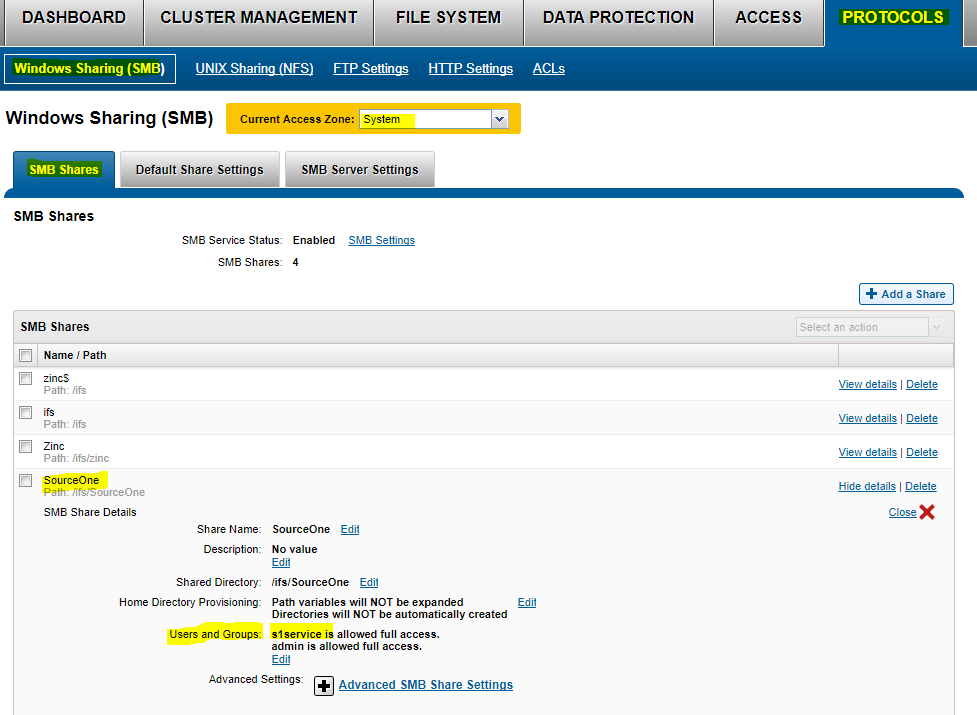977x715 pixels.
Task: Delete the Zinc share
Action: (x=921, y=452)
